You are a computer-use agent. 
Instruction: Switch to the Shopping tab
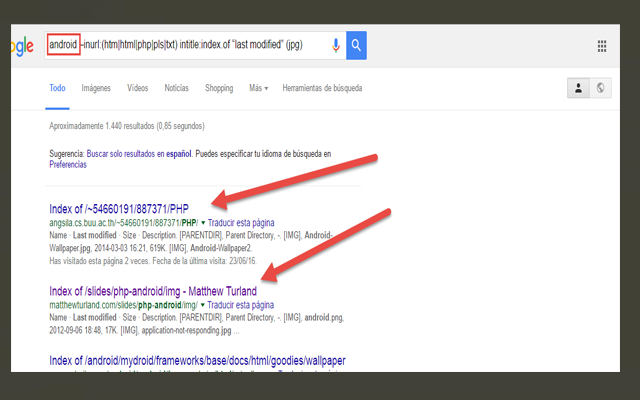click(219, 88)
